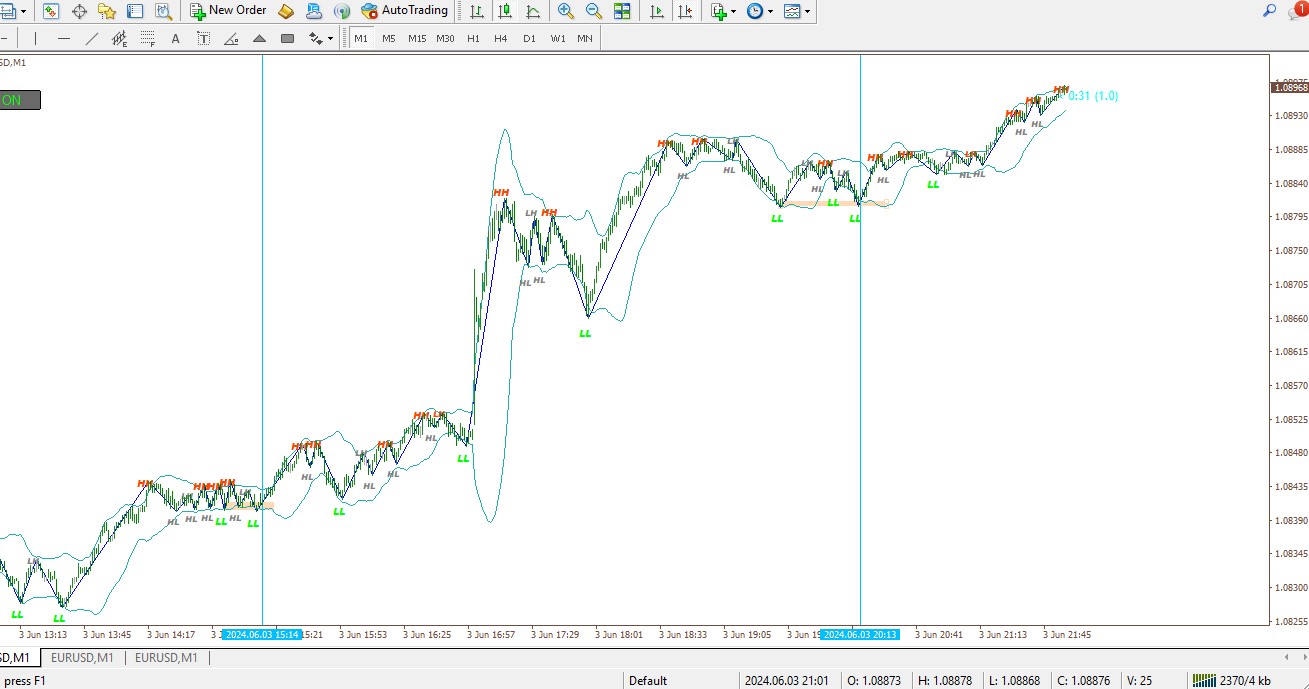The width and height of the screenshot is (1309, 689).
Task: Open the chart templates dropdown
Action: coord(797,11)
